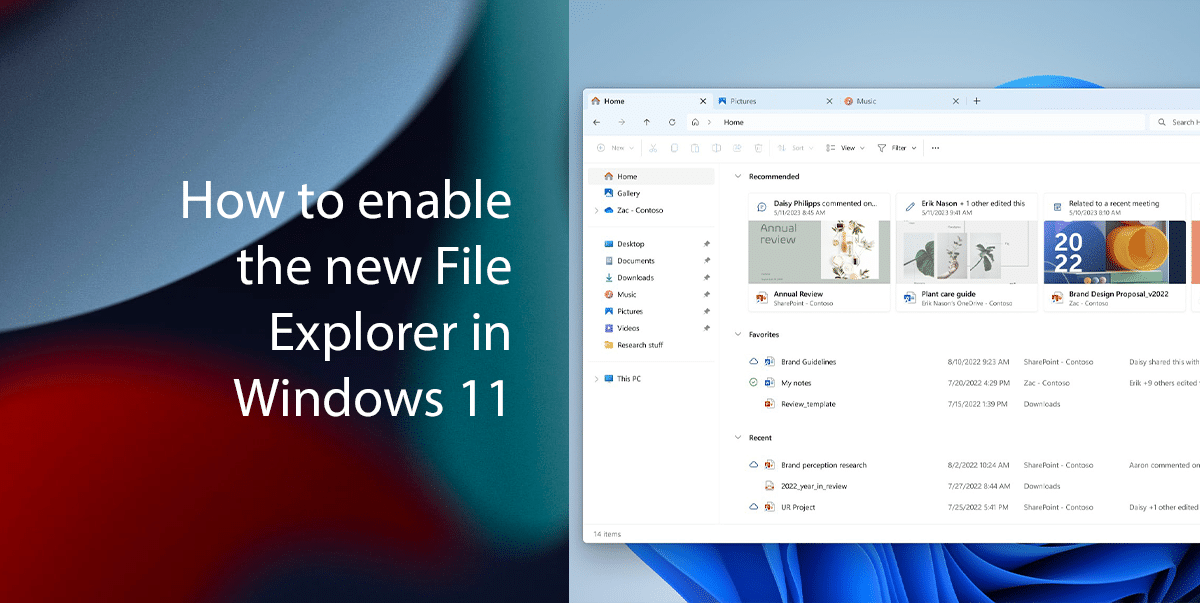1200x603 pixels.
Task: Collapse the Favorites section
Action: coord(738,334)
